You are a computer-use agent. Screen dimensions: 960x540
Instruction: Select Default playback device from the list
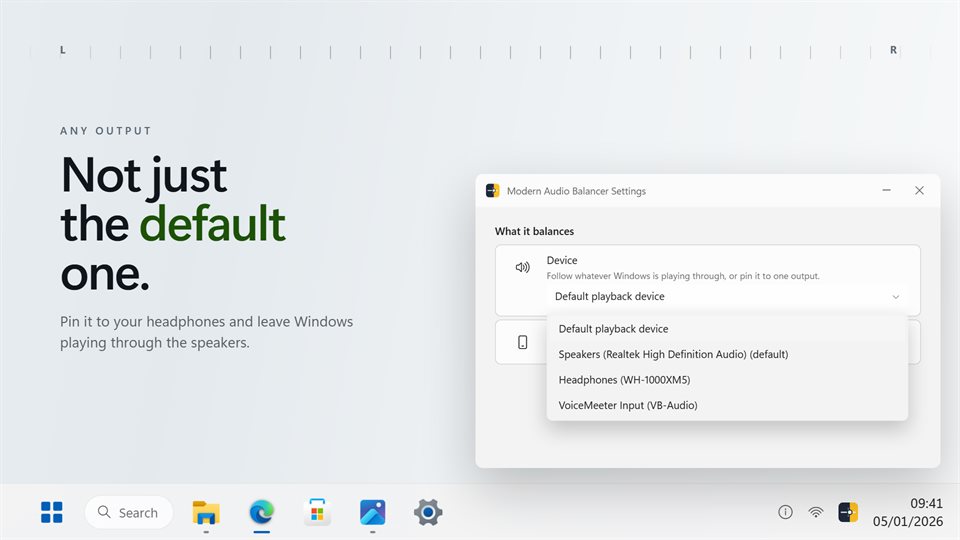coord(727,329)
